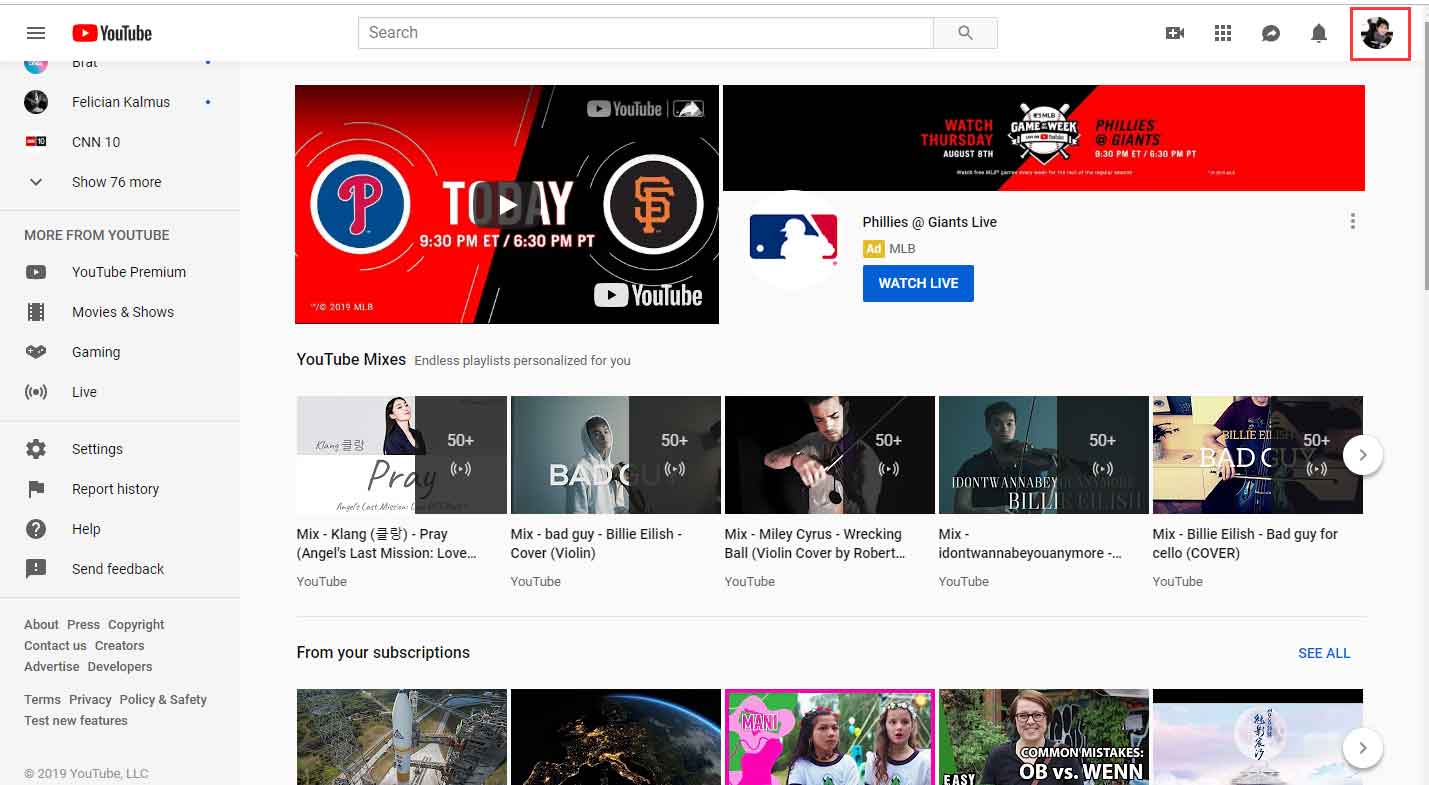Open the Terms footer link
This screenshot has height=785, width=1429.
(x=42, y=699)
